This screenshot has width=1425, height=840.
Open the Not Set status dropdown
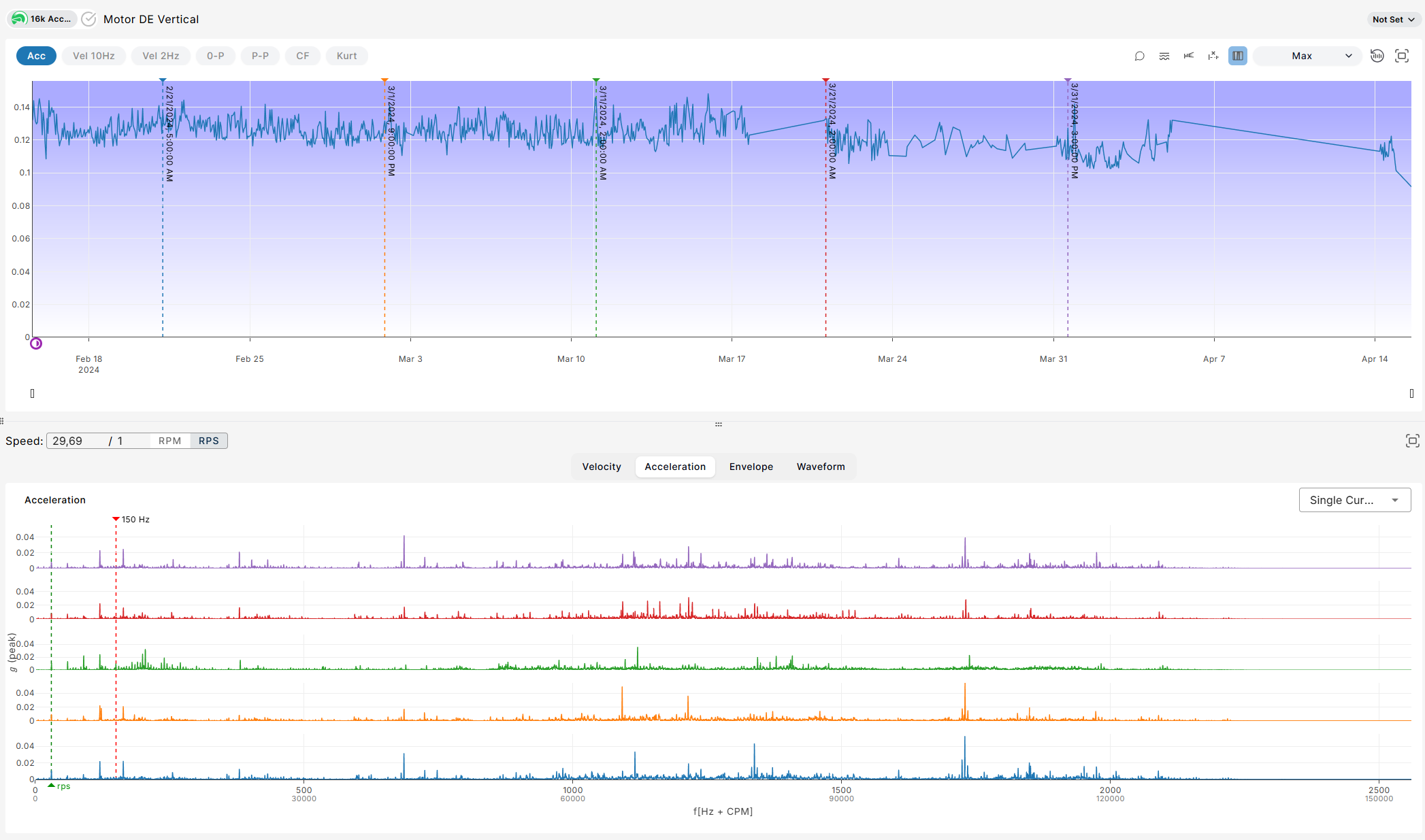tap(1393, 19)
